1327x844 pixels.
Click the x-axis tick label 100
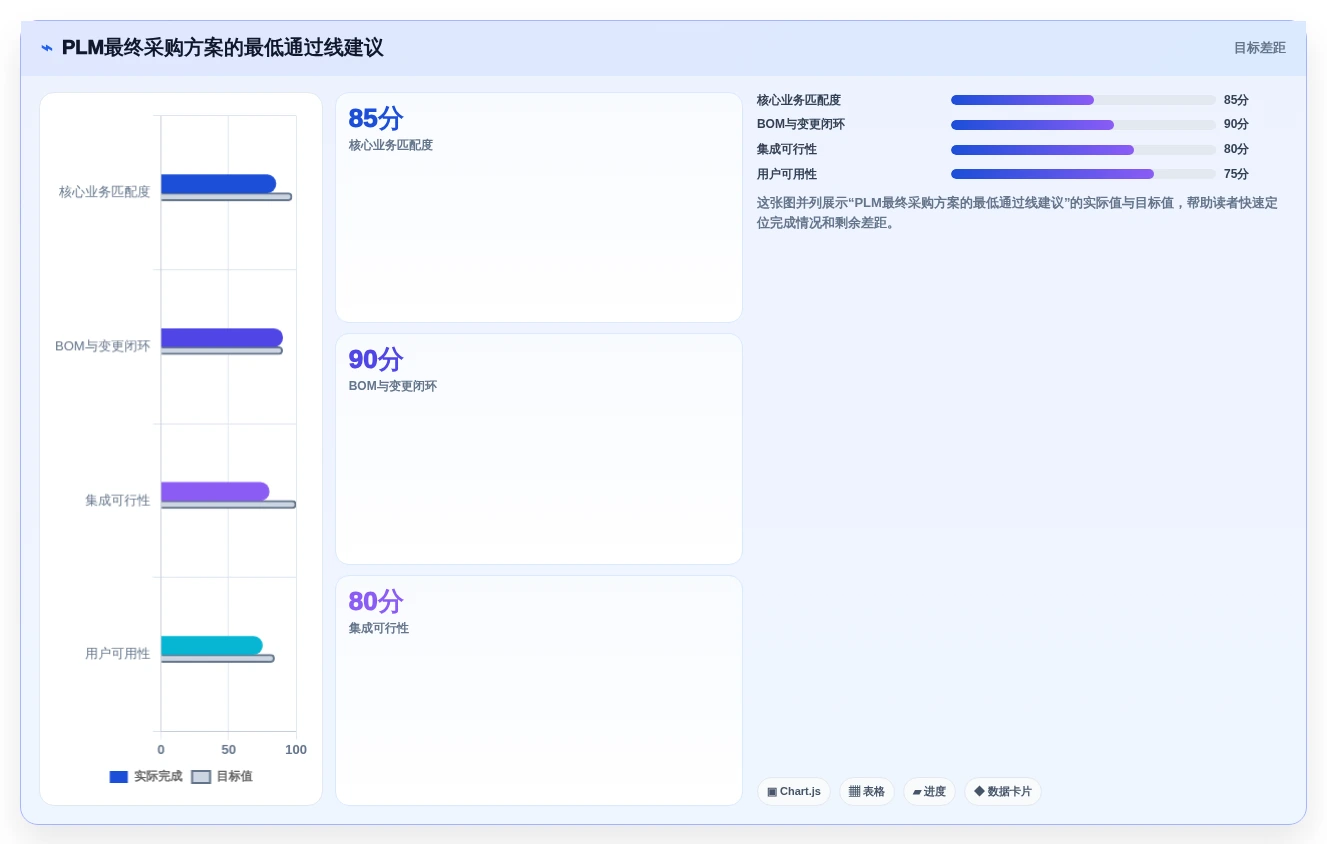[x=296, y=750]
